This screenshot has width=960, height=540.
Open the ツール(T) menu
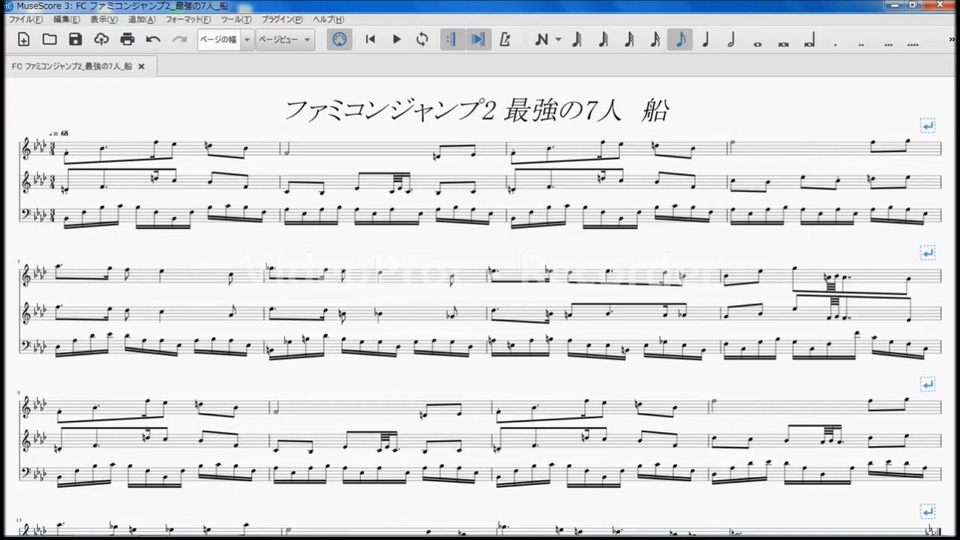[236, 20]
